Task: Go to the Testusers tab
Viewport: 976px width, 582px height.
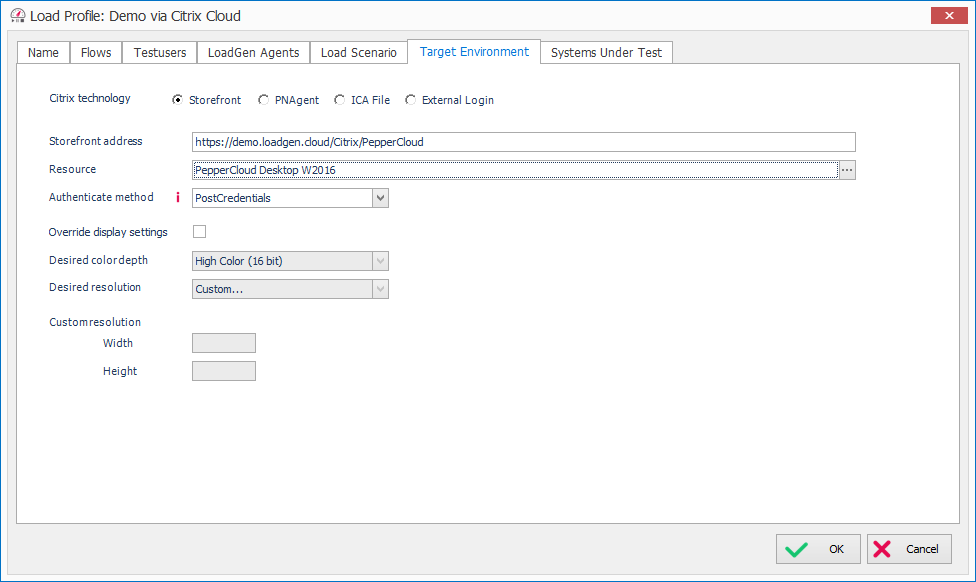Action: coord(160,53)
